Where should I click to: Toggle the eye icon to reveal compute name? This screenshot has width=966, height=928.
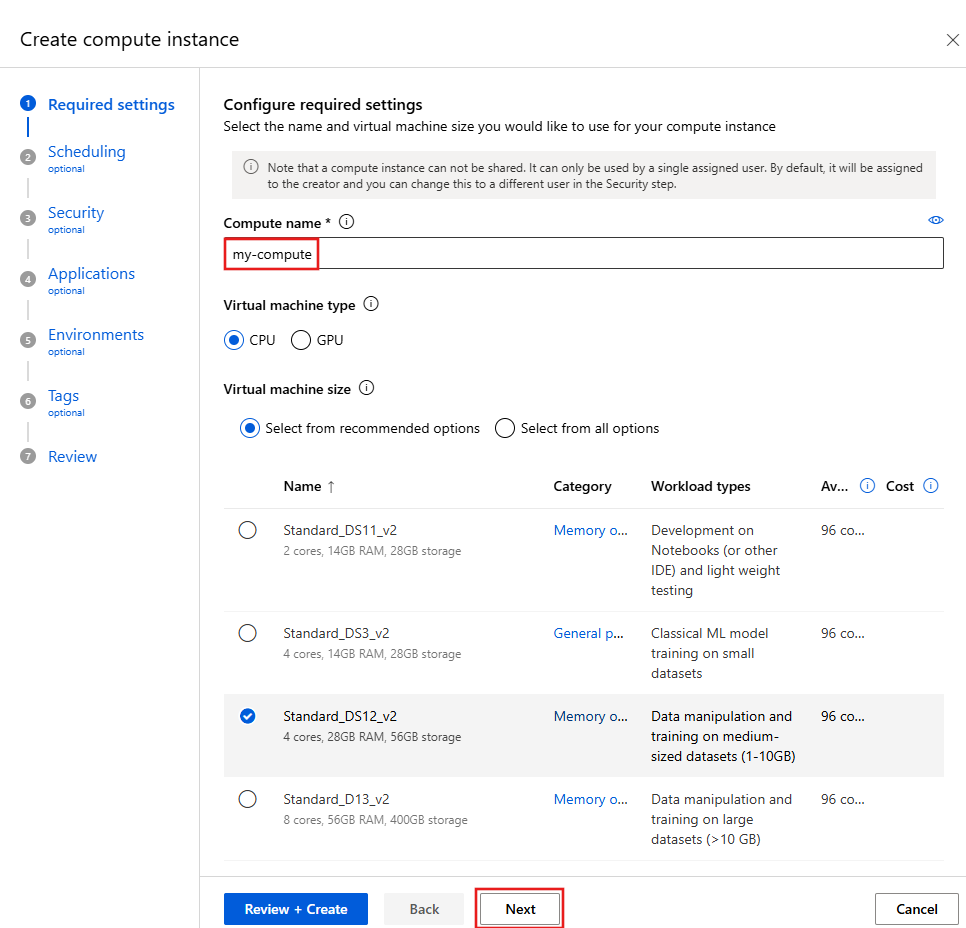(936, 219)
